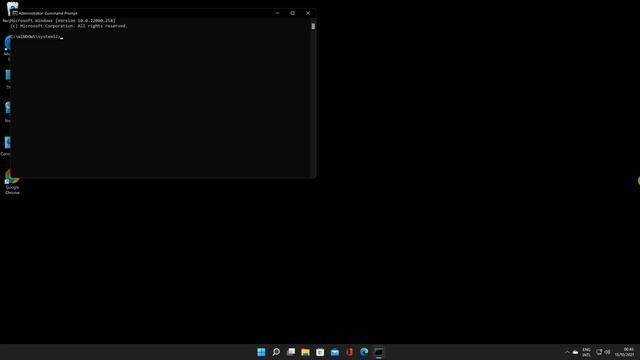640x360 pixels.
Task: Close the Administrator Command Prompt window
Action: coord(308,13)
